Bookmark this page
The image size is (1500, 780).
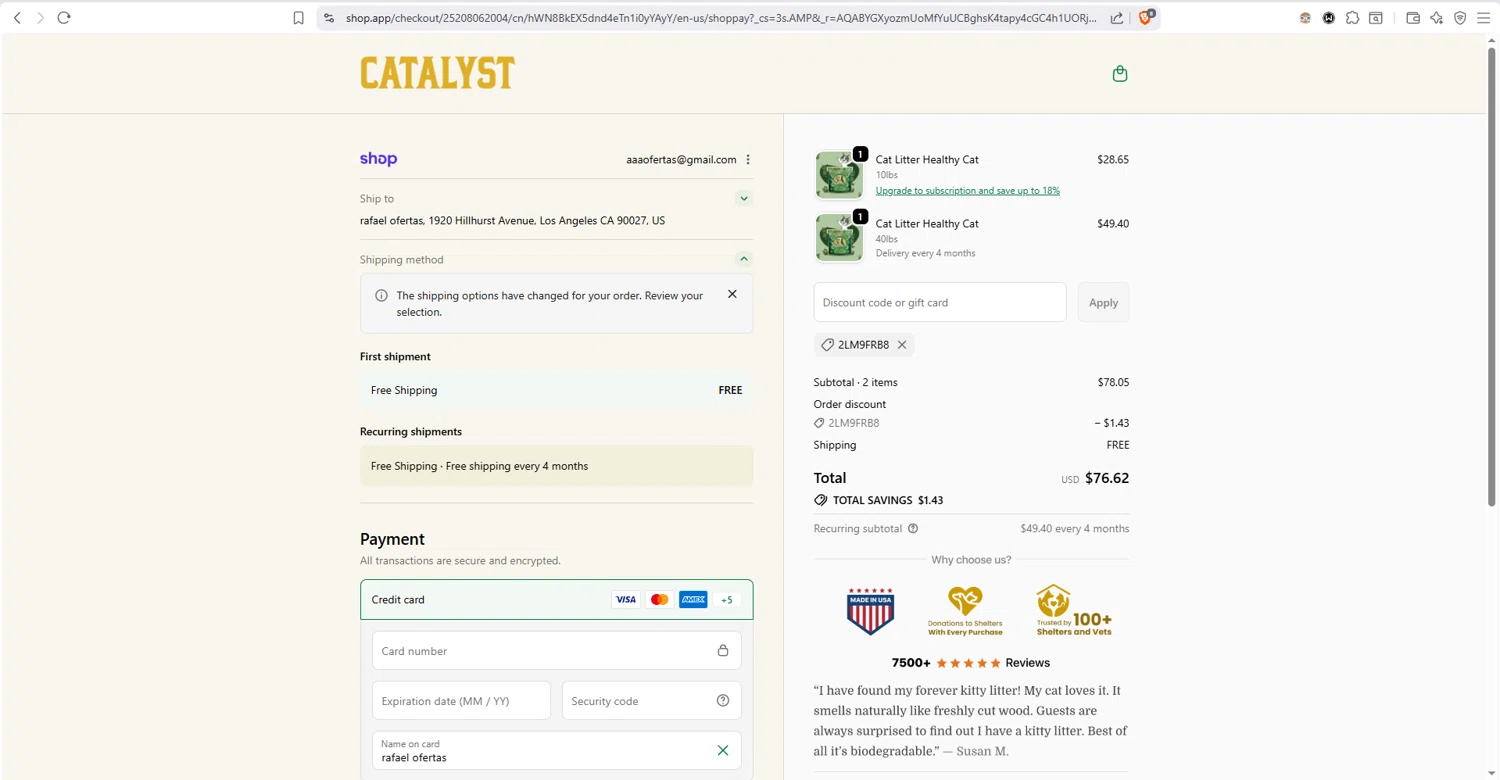pos(298,18)
